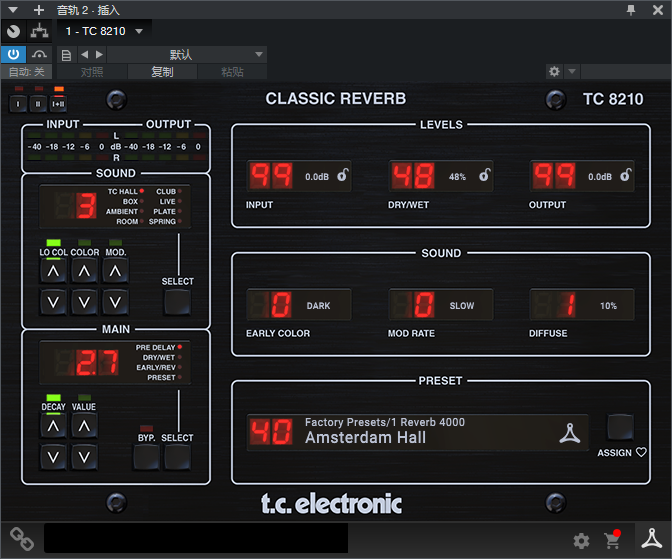Click the DRY/WET 48 display
Viewport: 672px width, 559px height.
coord(413,176)
